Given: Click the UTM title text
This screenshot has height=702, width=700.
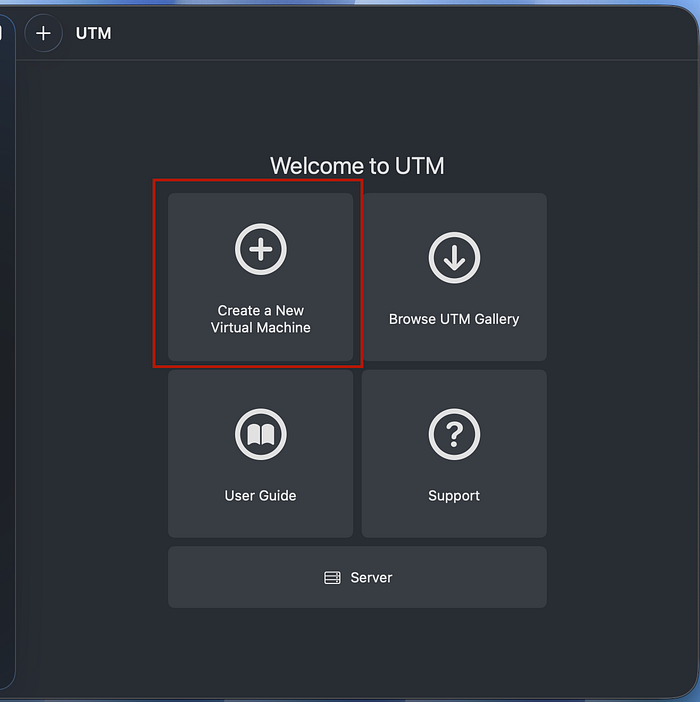Looking at the screenshot, I should pyautogui.click(x=94, y=33).
